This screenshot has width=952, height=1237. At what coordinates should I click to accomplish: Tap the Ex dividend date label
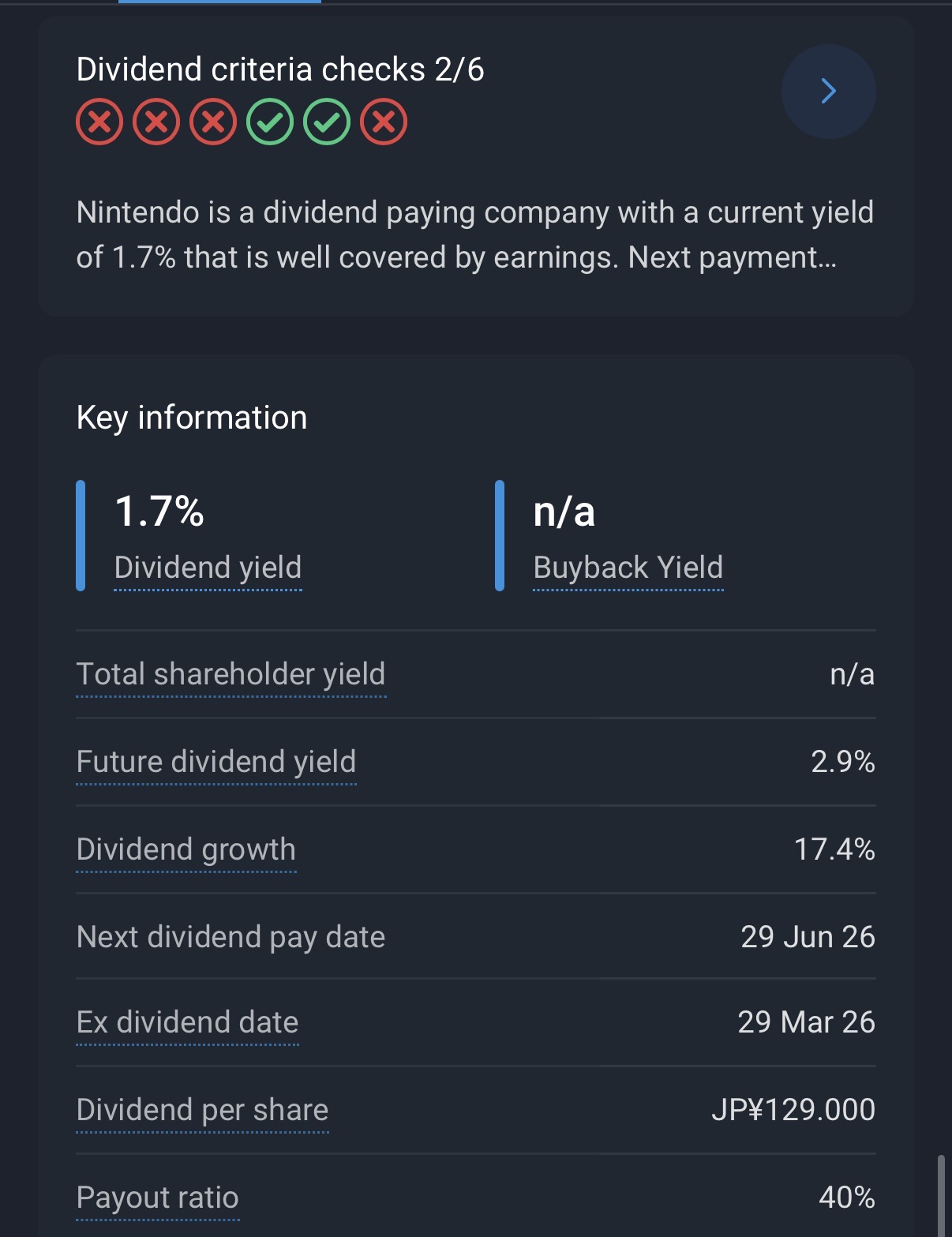[187, 1022]
